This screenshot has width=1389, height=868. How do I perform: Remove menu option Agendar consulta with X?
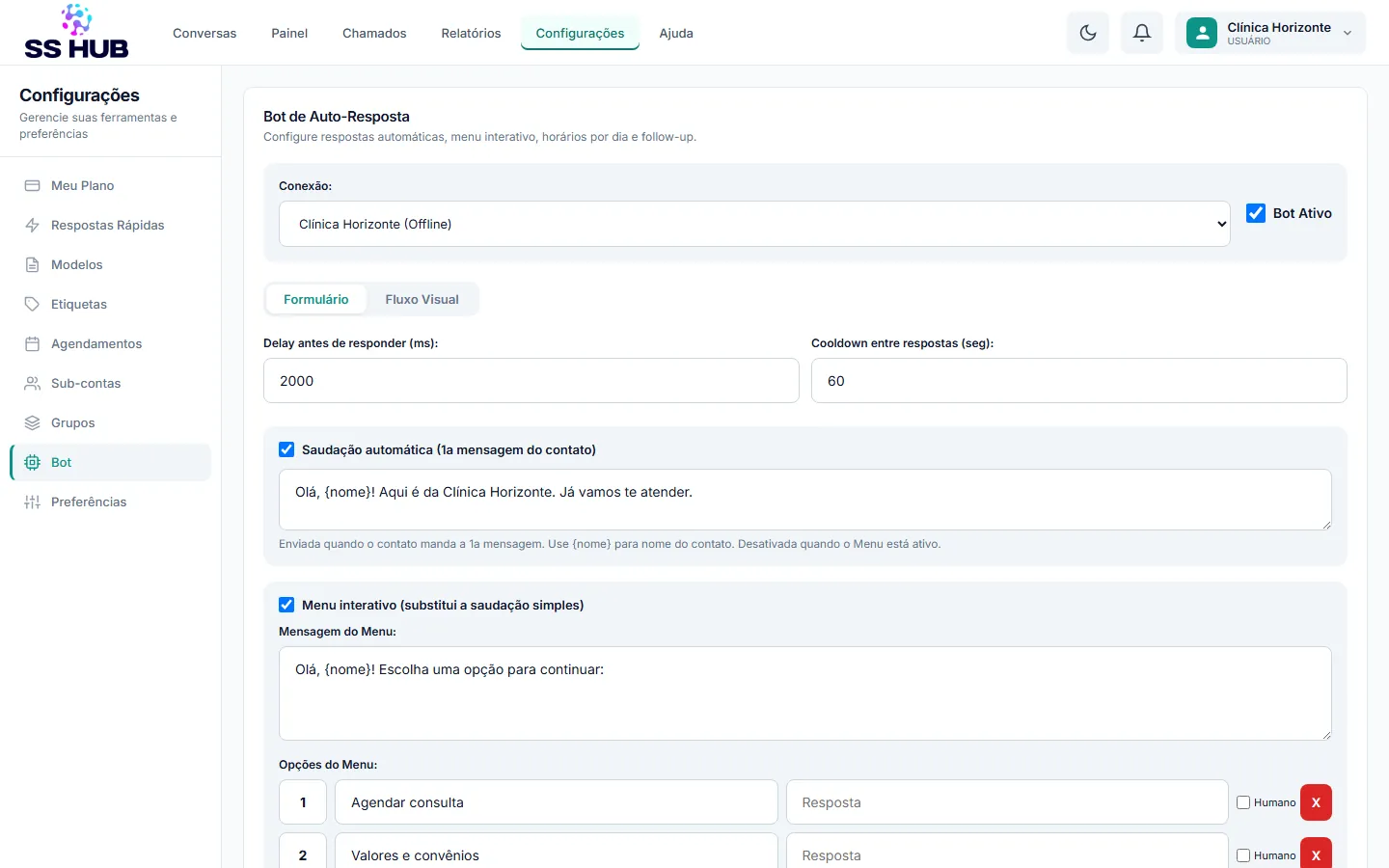[1316, 802]
